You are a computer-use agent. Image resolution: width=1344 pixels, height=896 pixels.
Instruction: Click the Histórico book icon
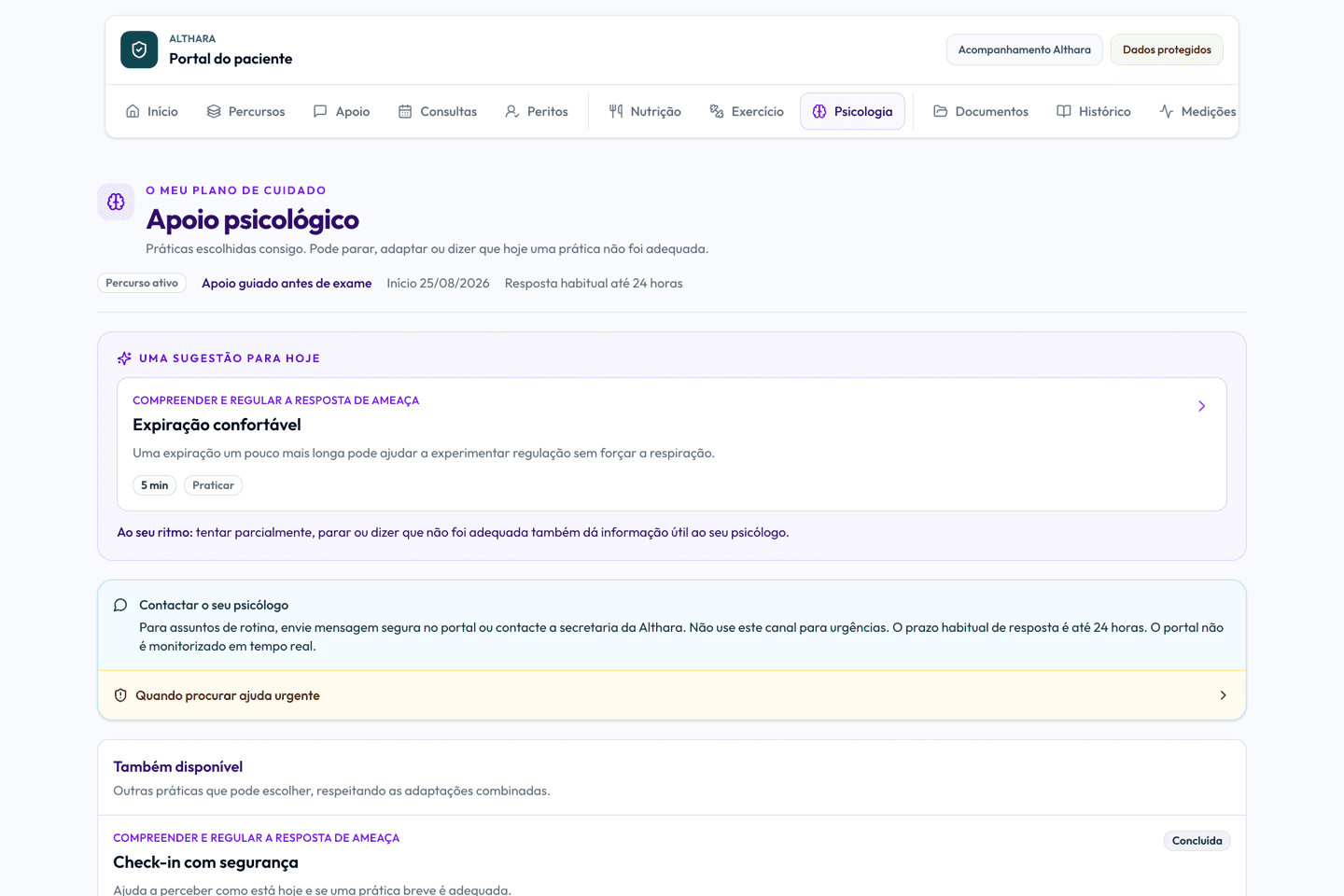coord(1064,111)
